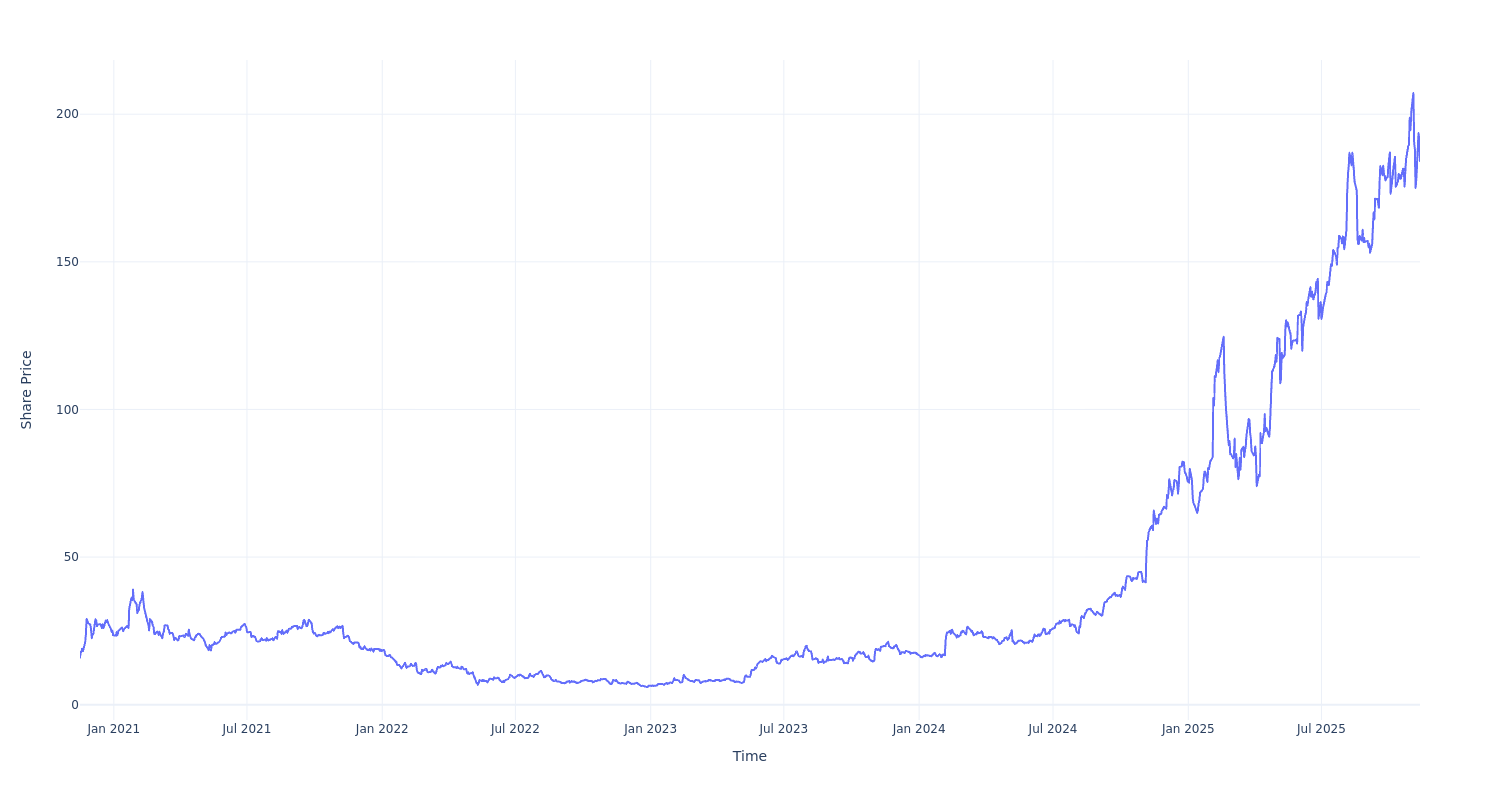Click the Jan 2021 x-axis tick label
The width and height of the screenshot is (1500, 800).
click(x=113, y=729)
